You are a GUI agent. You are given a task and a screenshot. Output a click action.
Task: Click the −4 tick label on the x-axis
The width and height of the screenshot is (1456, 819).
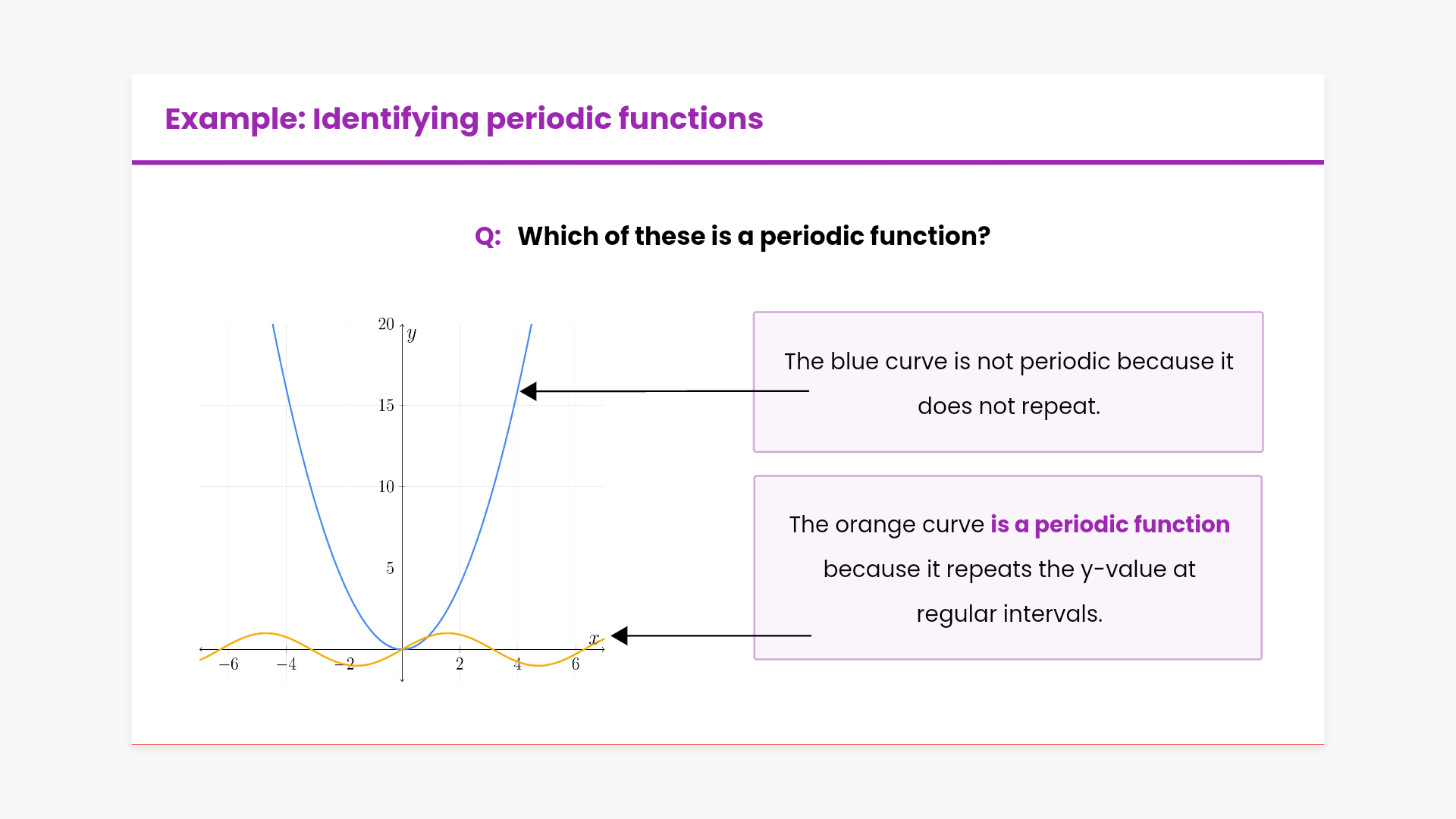[x=286, y=664]
